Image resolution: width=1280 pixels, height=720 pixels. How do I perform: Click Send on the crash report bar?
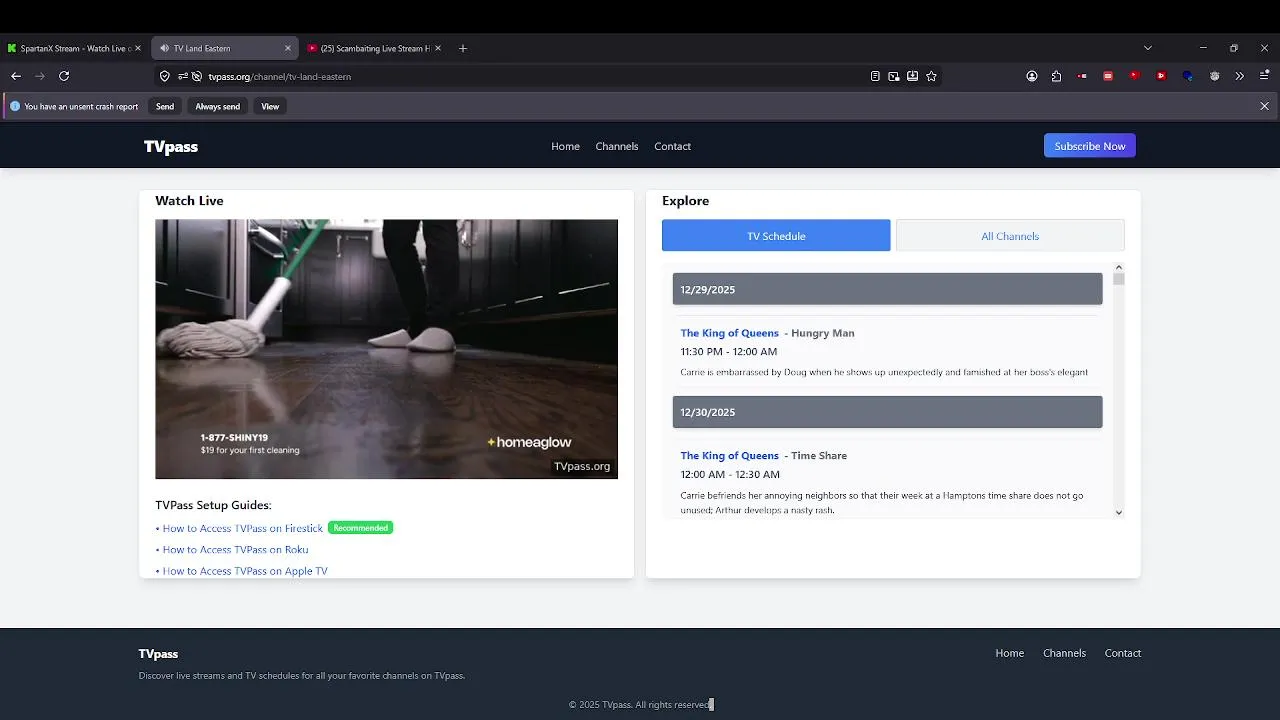(x=165, y=106)
